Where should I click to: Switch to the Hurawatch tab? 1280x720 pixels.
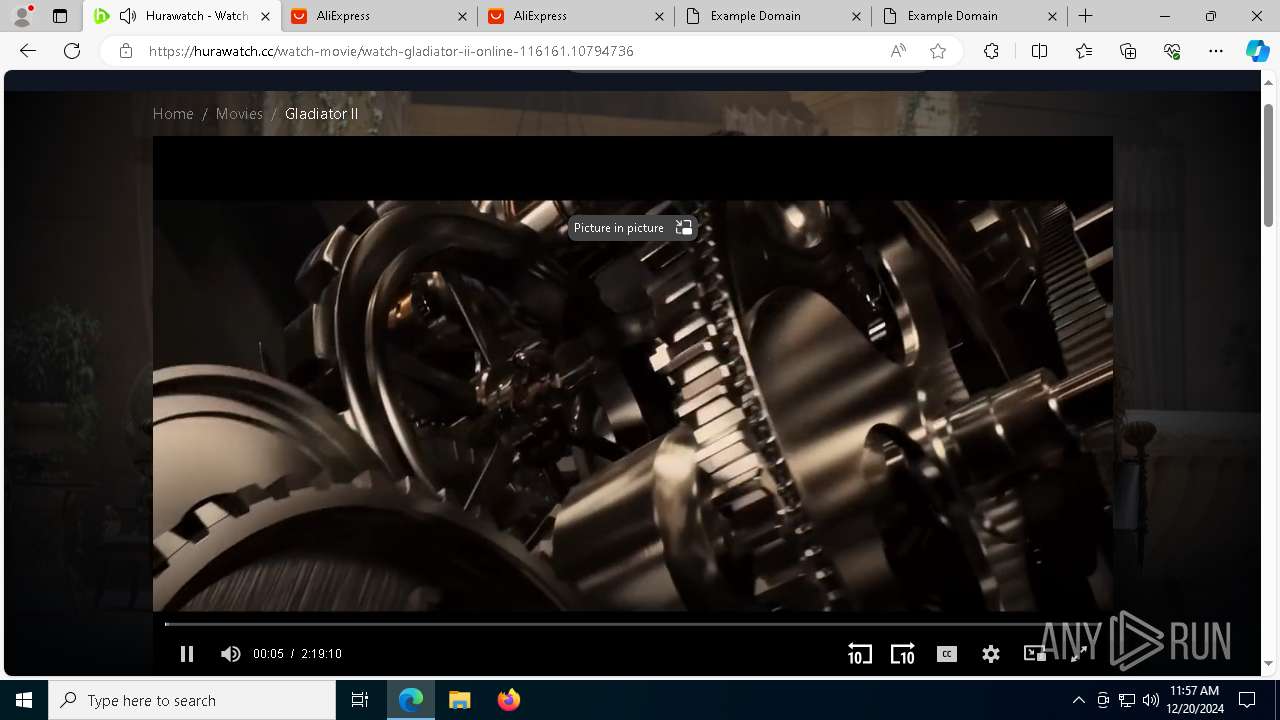[x=182, y=16]
